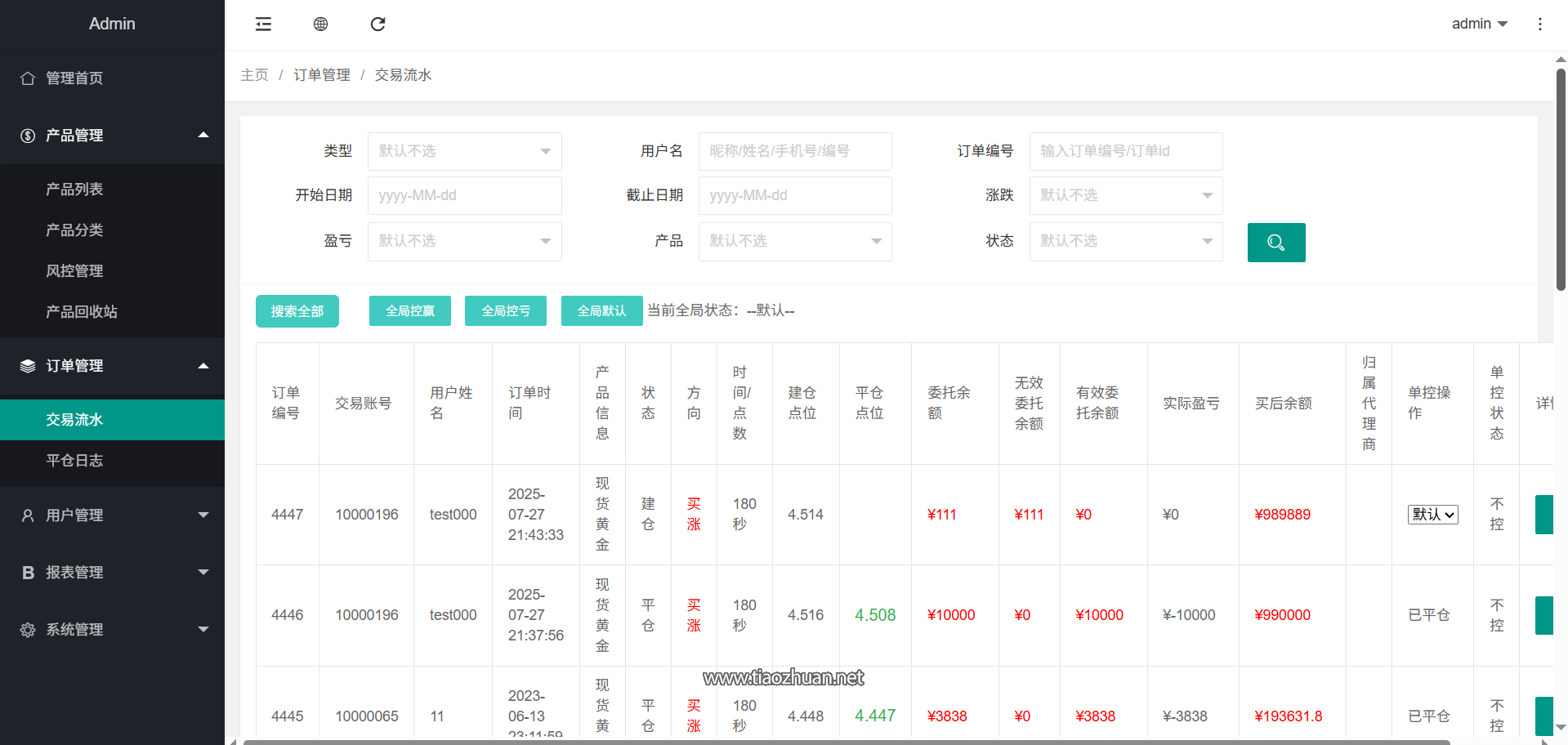The height and width of the screenshot is (745, 1568).
Task: Collapse the 订单管理 menu arrow
Action: click(203, 366)
